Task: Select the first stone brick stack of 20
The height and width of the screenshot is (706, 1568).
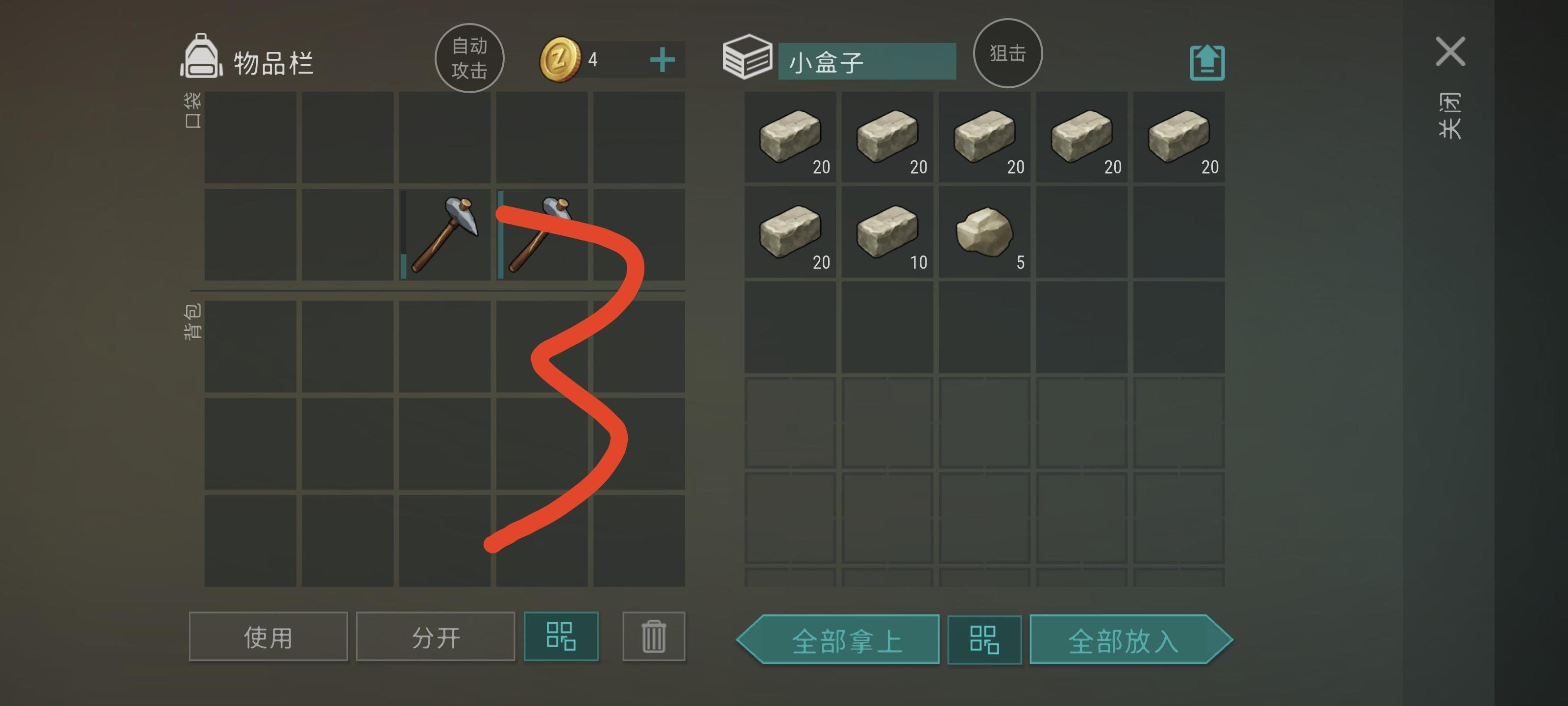Action: pyautogui.click(x=790, y=137)
